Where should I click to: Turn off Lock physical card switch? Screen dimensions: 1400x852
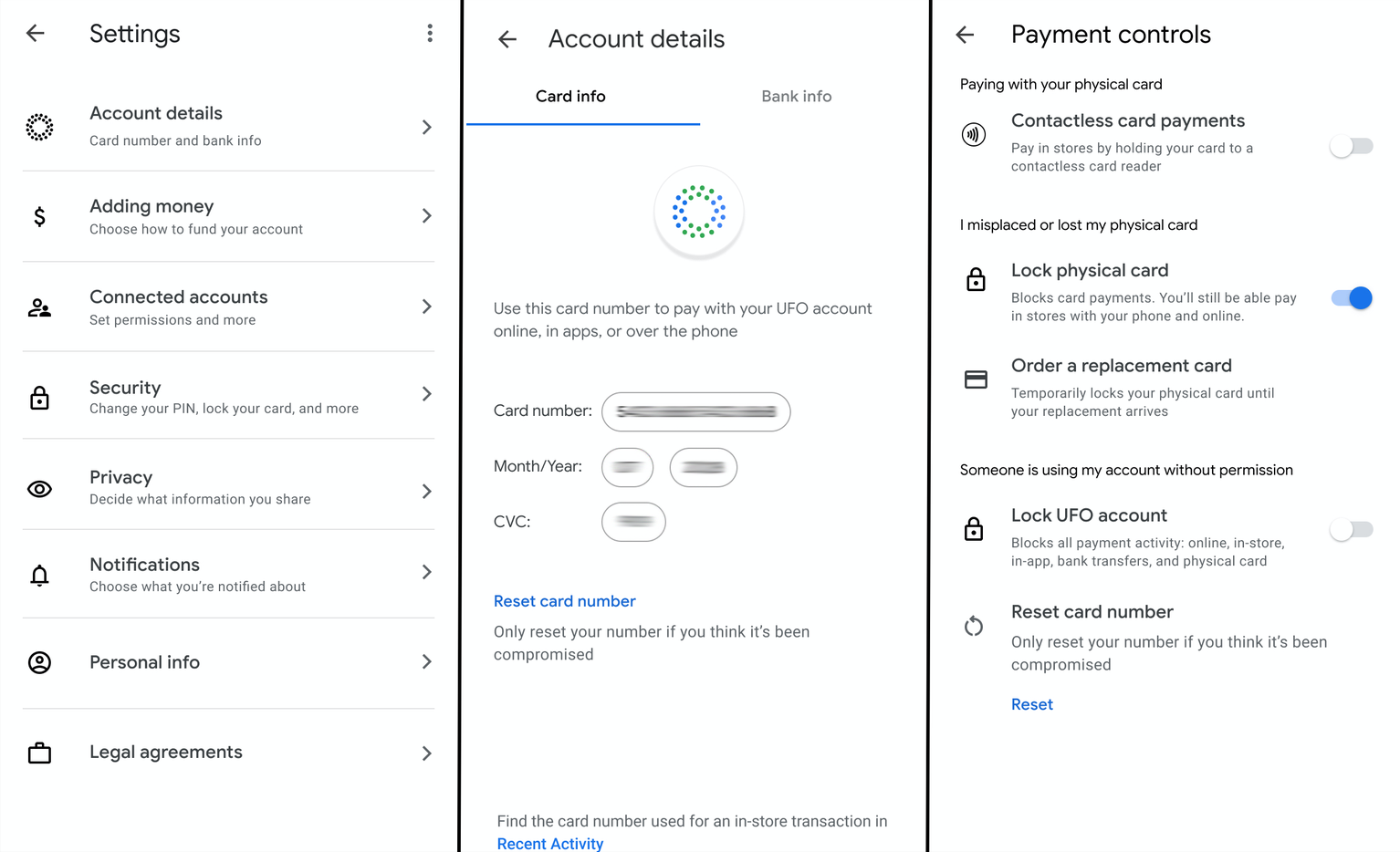[x=1351, y=298]
